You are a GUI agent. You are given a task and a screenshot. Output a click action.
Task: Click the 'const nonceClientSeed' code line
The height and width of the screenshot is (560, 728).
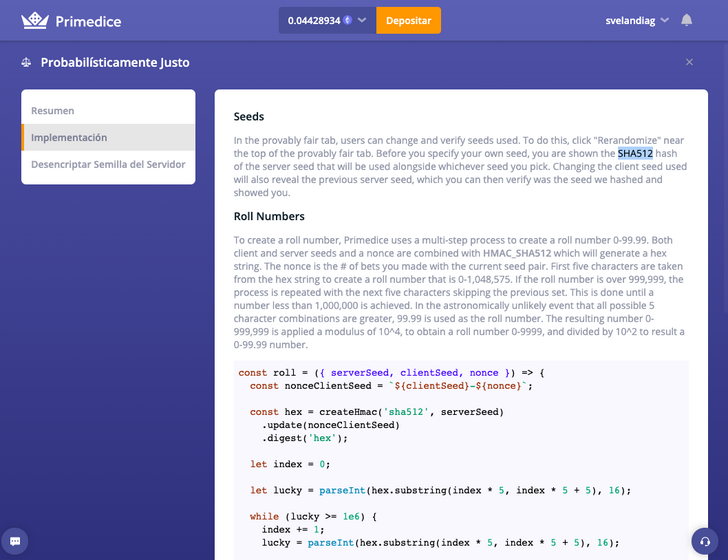(x=391, y=386)
